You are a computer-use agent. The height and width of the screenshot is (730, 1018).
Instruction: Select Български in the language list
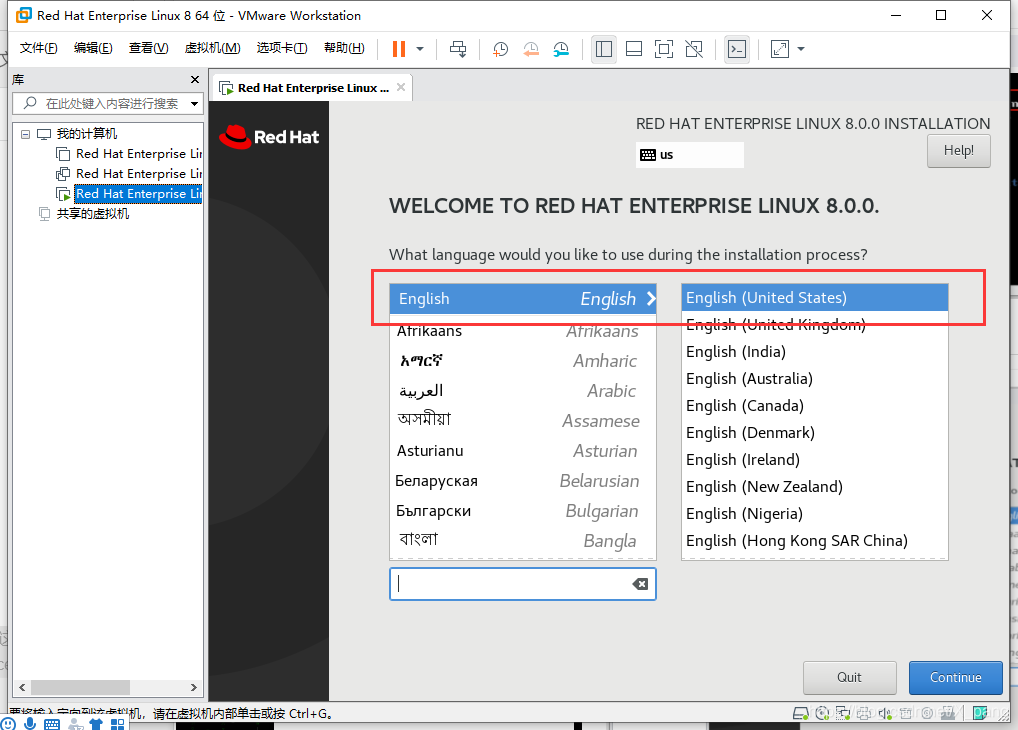[523, 511]
